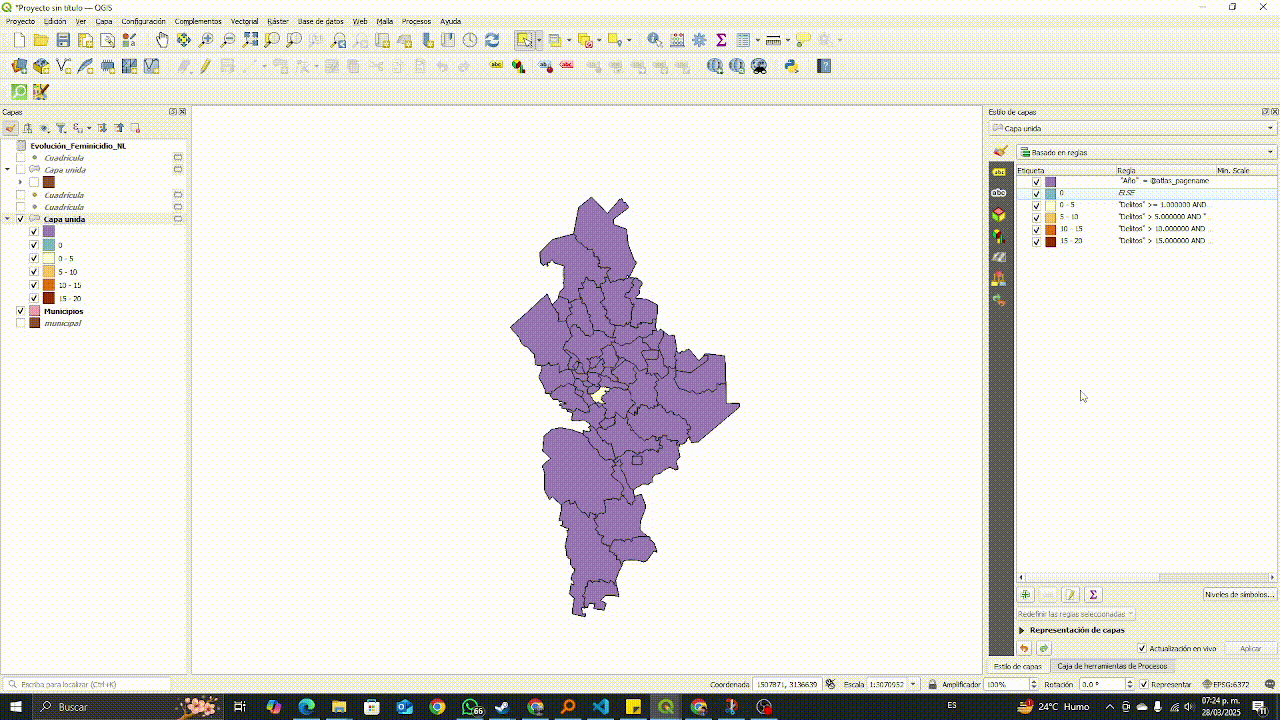Open the Basado en reglas renderer dropdown

tap(1146, 152)
